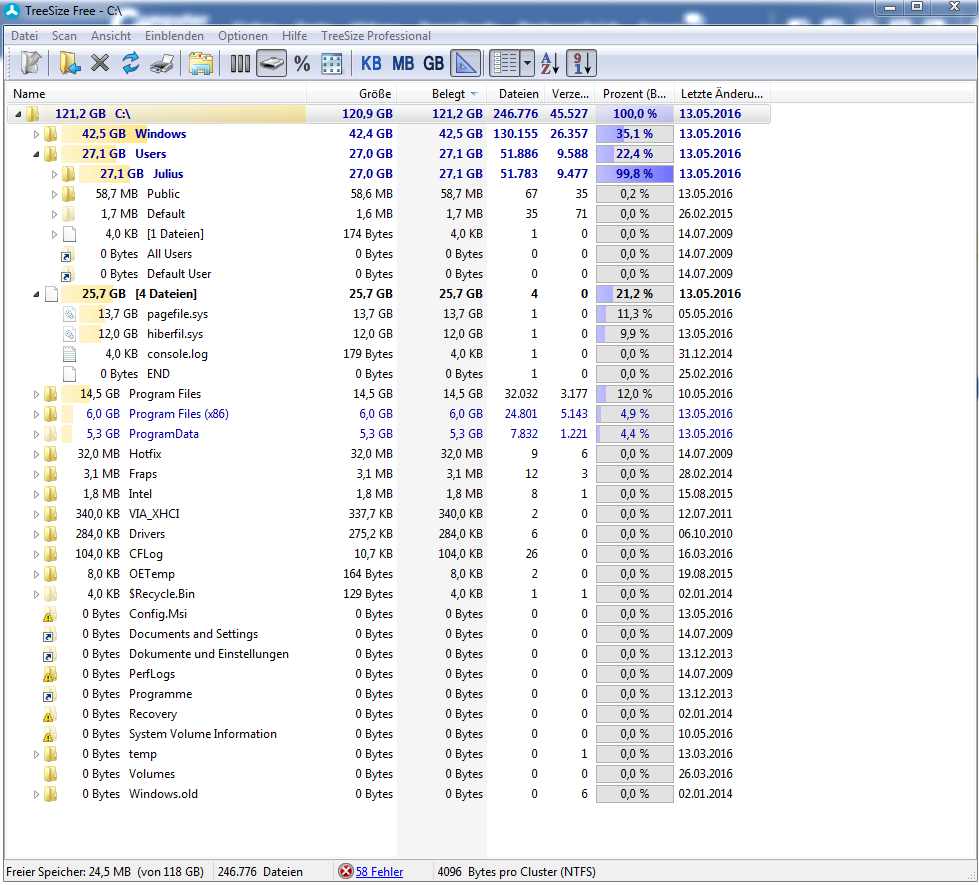Click the hiberfil.sys file icon
The width and height of the screenshot is (979, 885).
(x=69, y=334)
